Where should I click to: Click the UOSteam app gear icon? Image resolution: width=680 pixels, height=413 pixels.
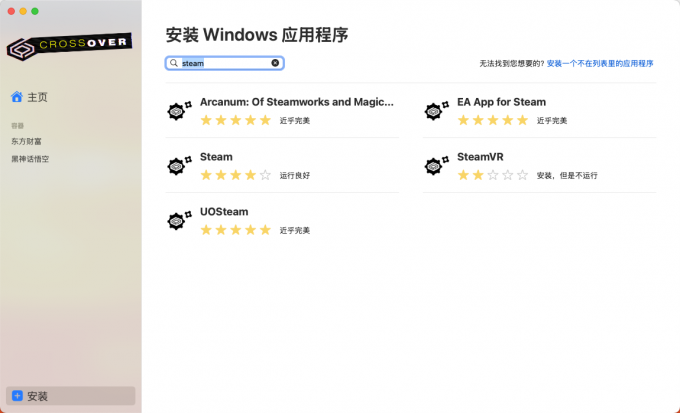[180, 220]
